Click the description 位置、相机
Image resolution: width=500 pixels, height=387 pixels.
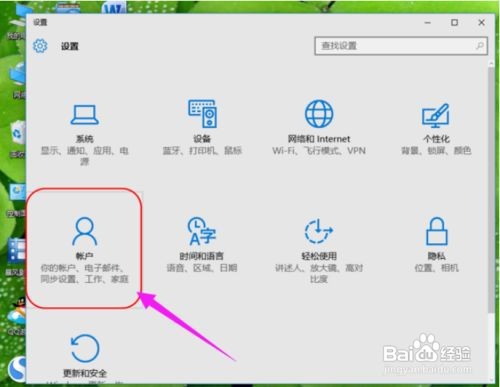436,268
